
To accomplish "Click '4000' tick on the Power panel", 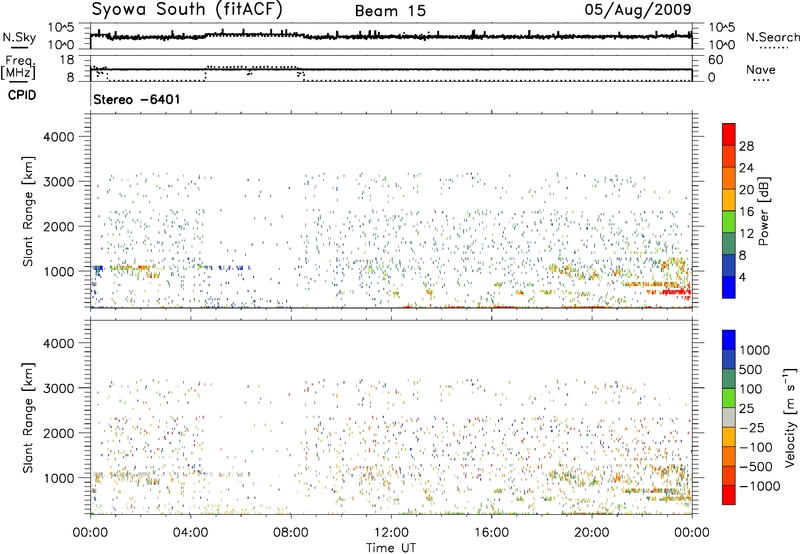I will coord(59,137).
